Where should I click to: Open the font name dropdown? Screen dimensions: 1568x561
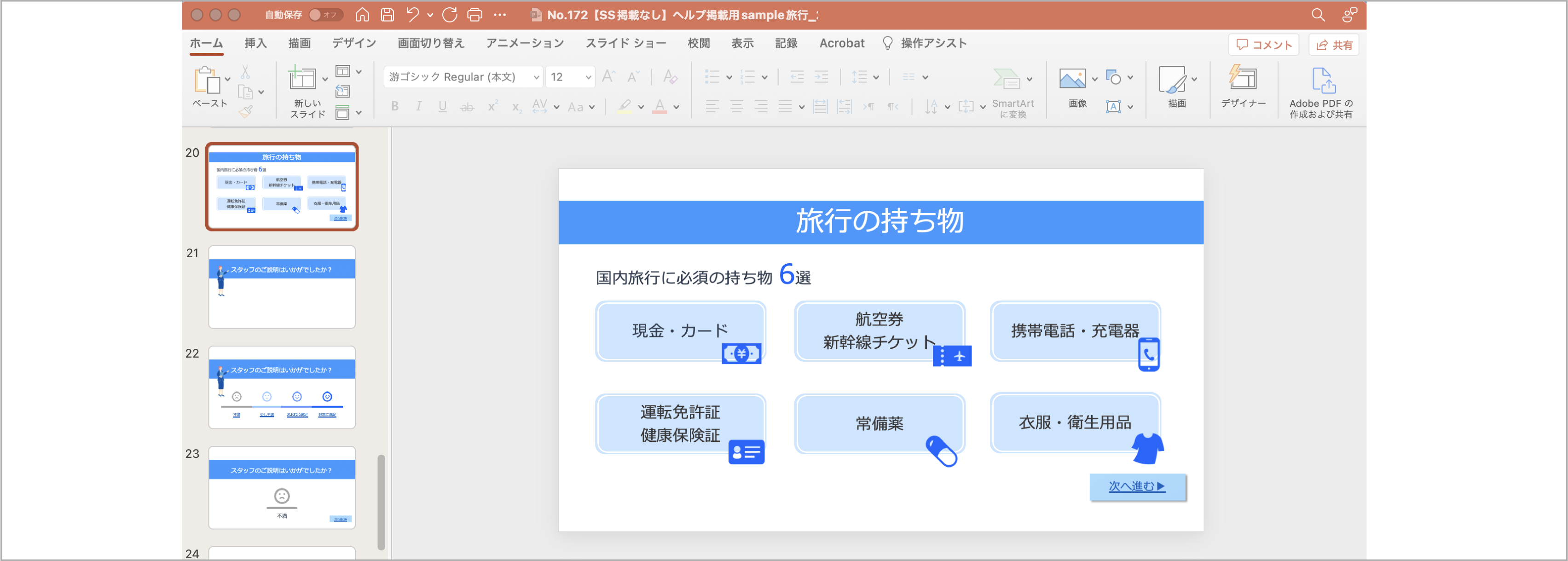pyautogui.click(x=536, y=77)
